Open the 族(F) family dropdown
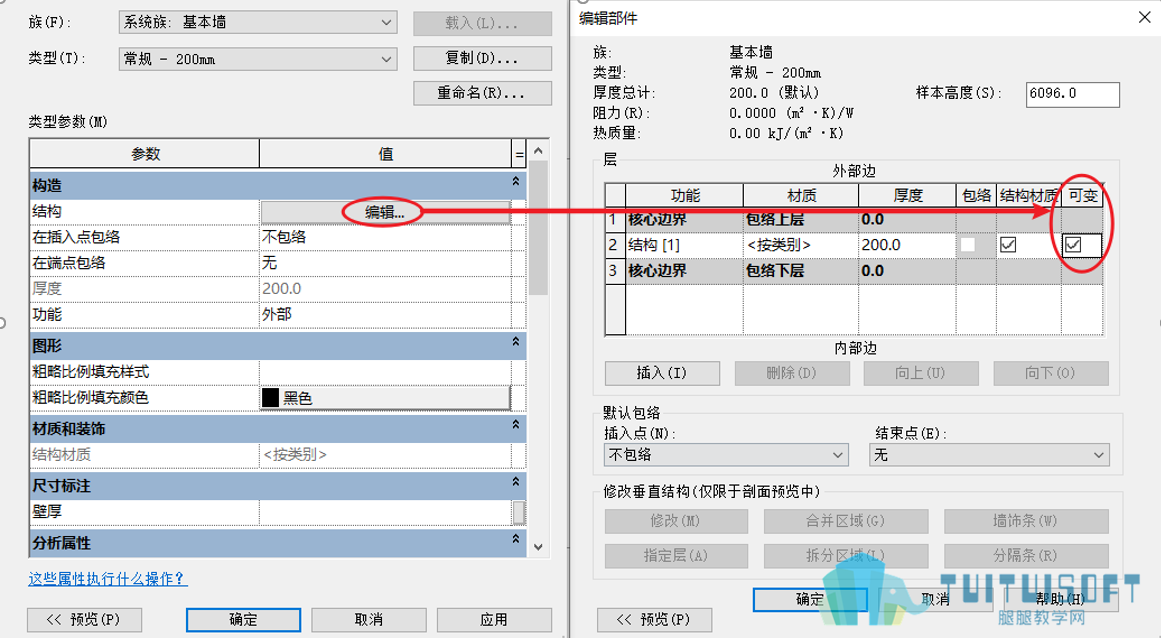 tap(258, 22)
